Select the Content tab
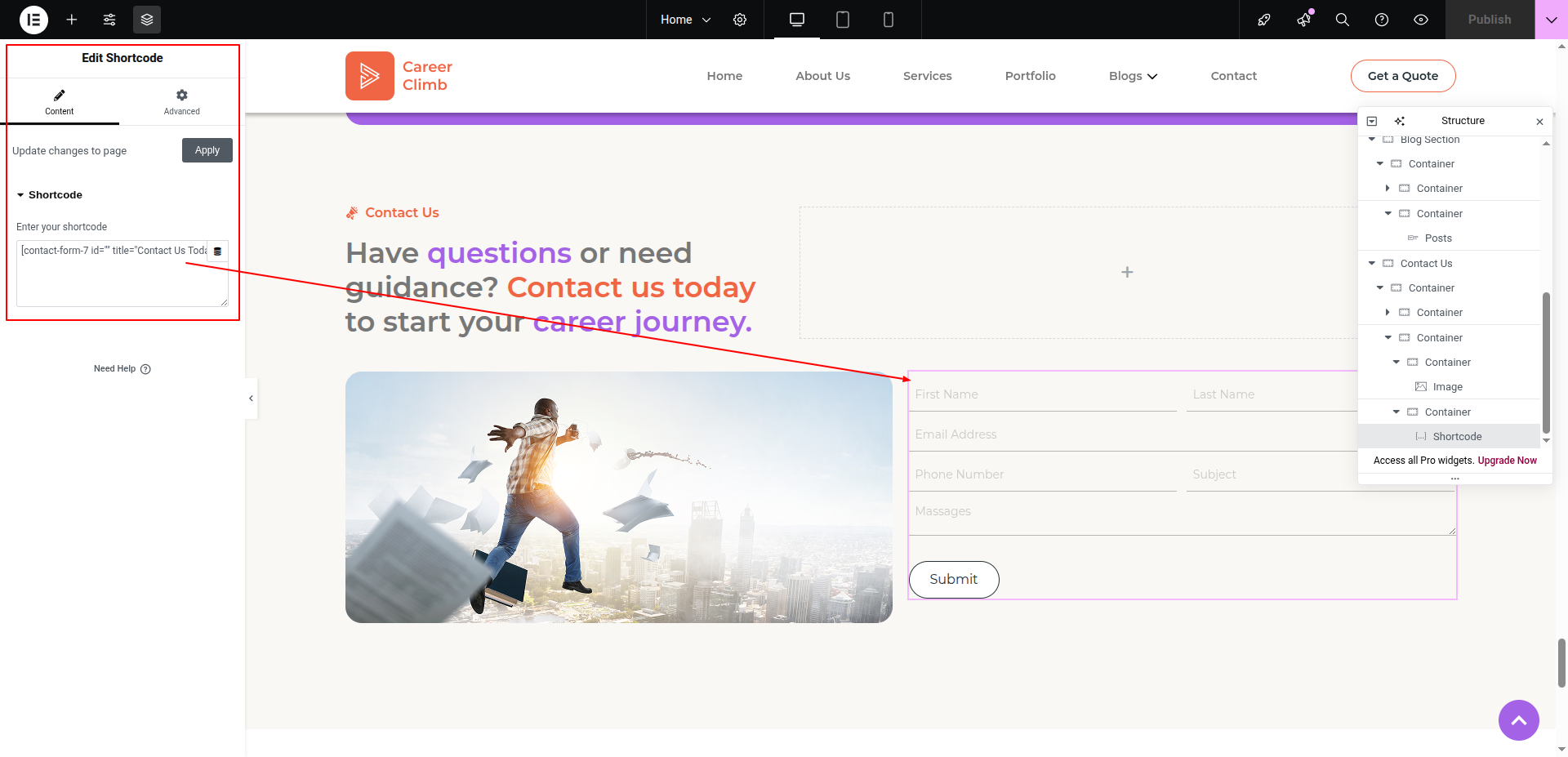The height and width of the screenshot is (757, 1568). pyautogui.click(x=60, y=102)
